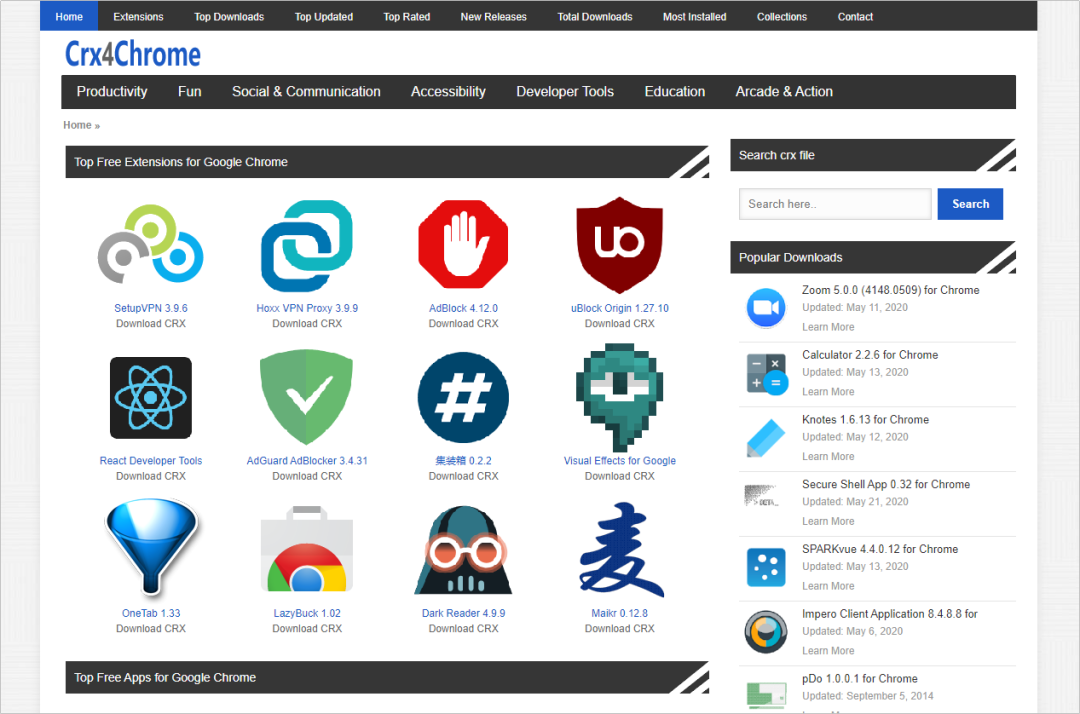Open the React Developer Tools text link
The image size is (1080, 714).
151,461
